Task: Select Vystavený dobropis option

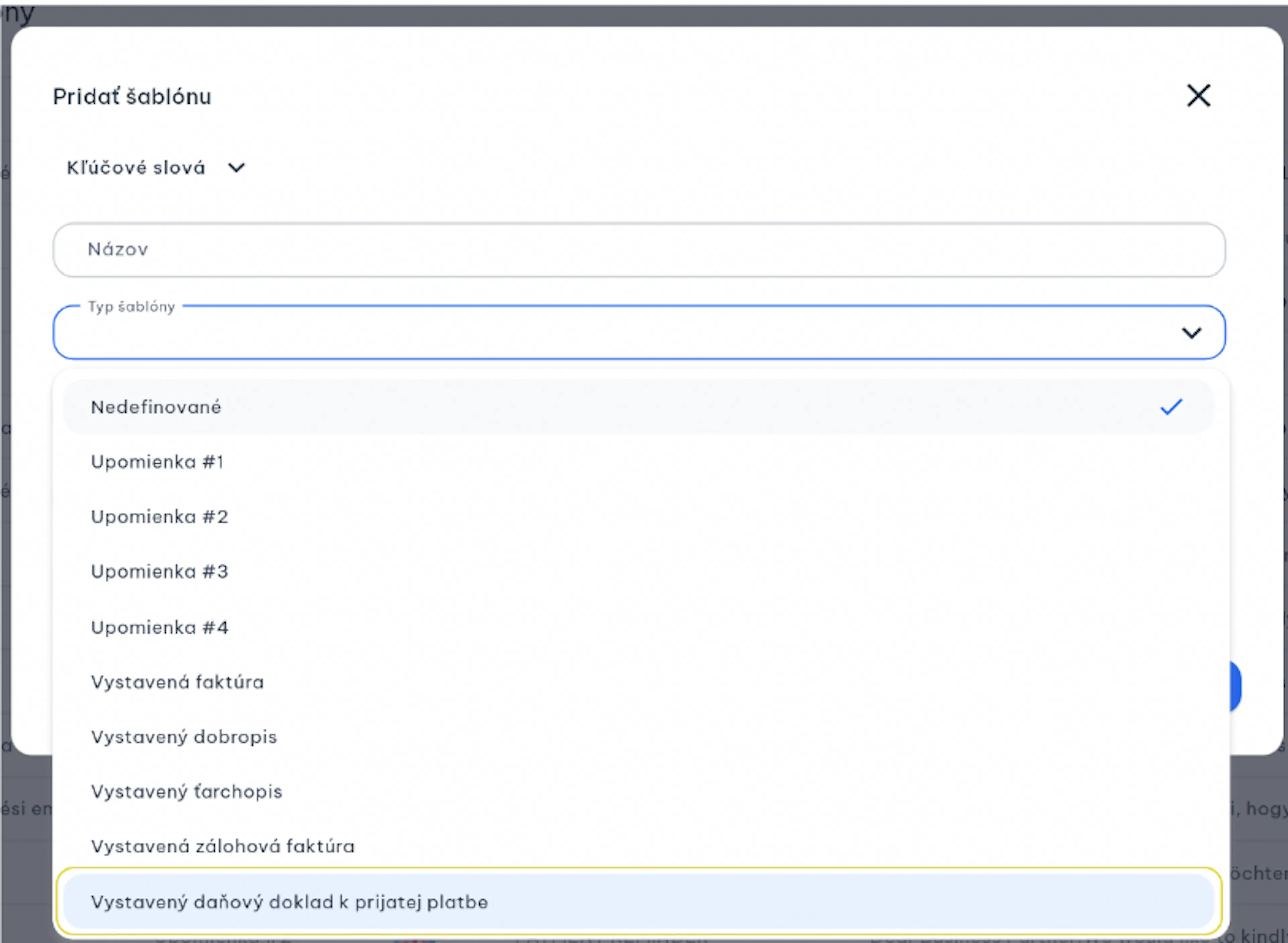Action: click(638, 736)
